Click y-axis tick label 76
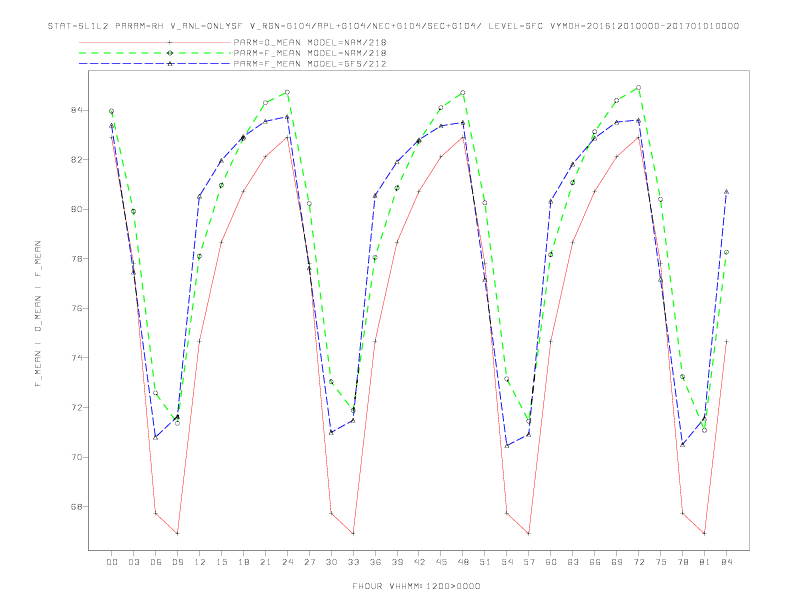792x612 pixels. point(75,308)
